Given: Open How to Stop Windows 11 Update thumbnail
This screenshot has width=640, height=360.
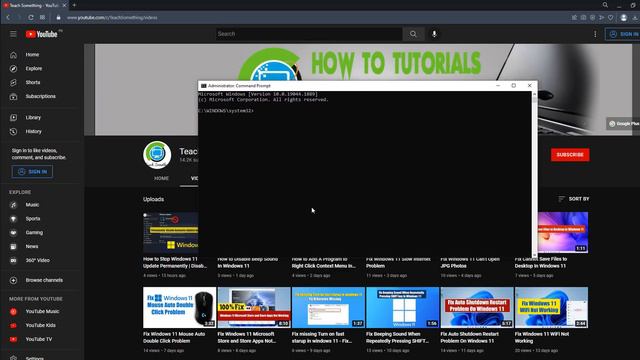Looking at the screenshot, I should click(170, 233).
